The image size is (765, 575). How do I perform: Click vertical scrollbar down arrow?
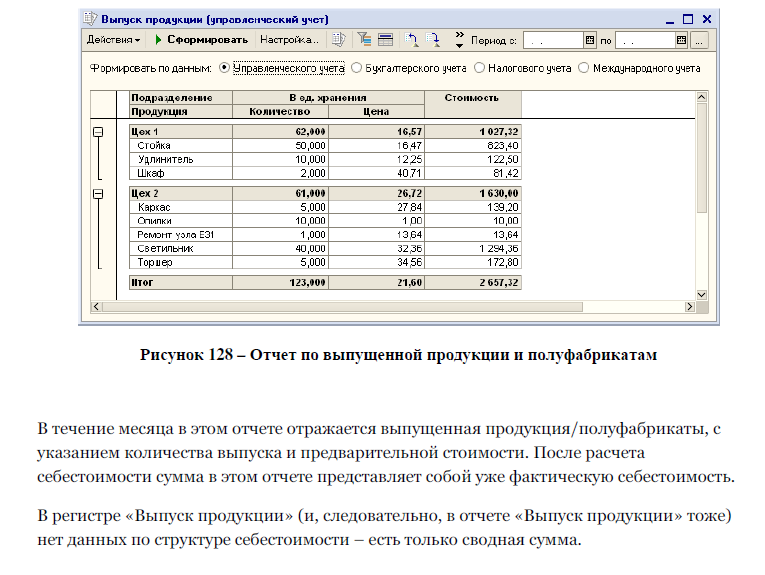click(702, 295)
